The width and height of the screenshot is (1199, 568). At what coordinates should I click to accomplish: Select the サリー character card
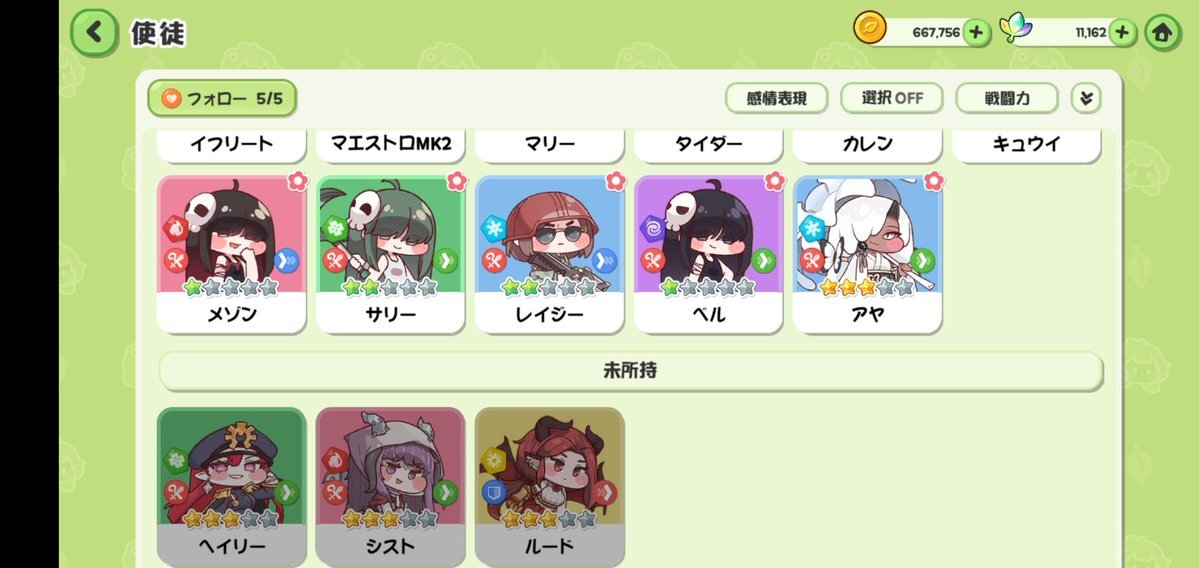(390, 255)
